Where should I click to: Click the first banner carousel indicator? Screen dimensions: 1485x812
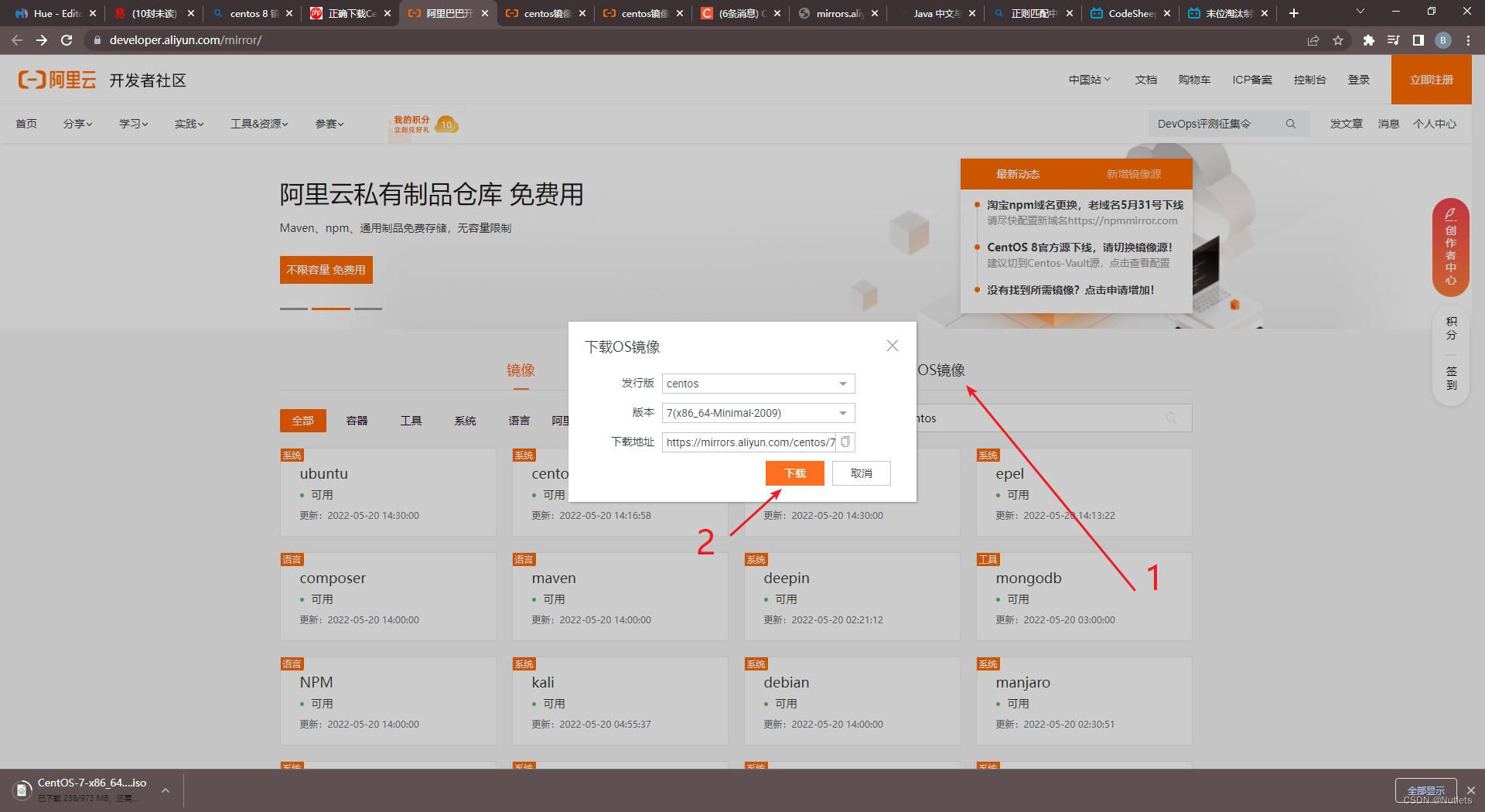pyautogui.click(x=294, y=309)
